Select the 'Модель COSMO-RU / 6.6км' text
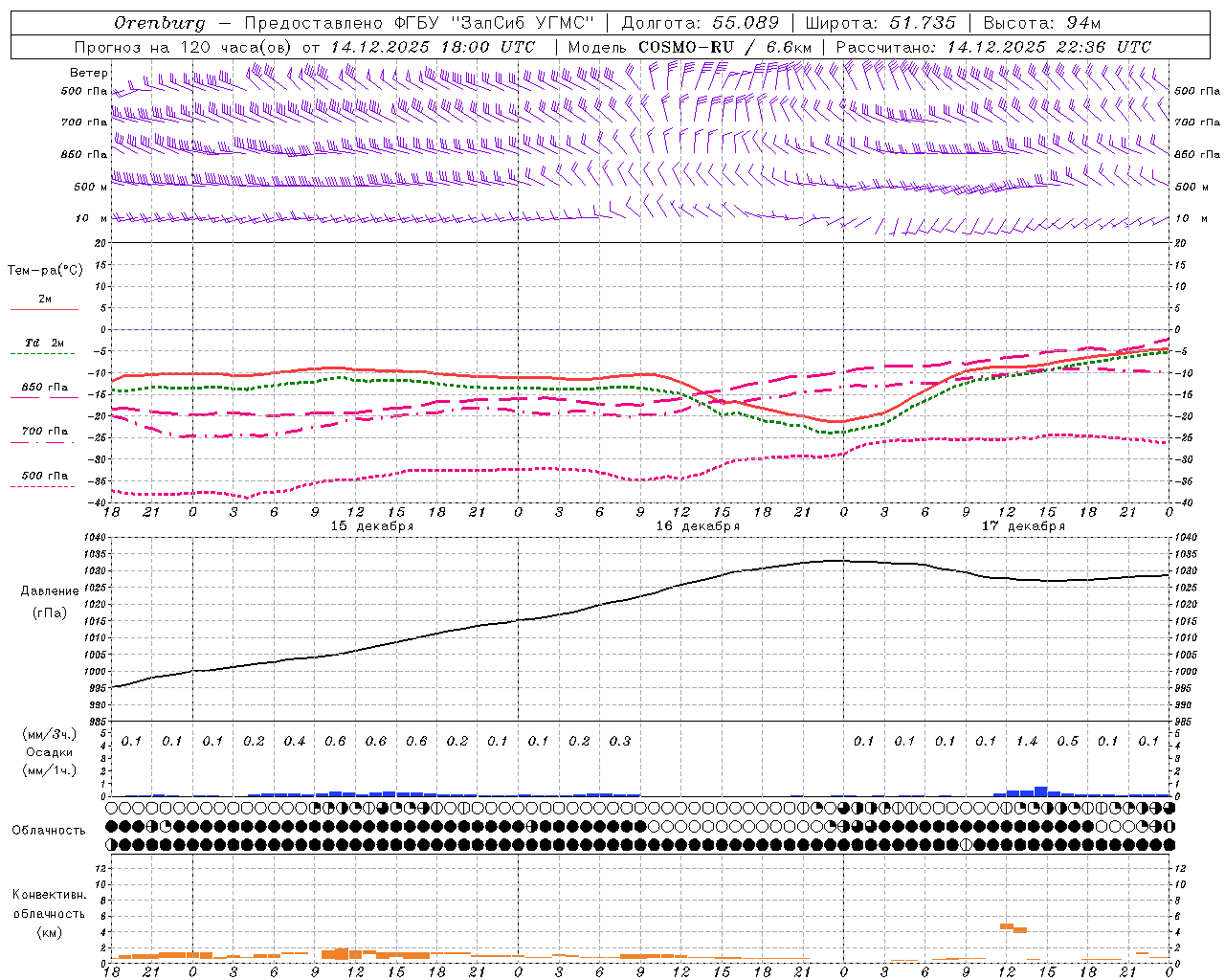This screenshot has width=1225, height=980. pos(690,47)
